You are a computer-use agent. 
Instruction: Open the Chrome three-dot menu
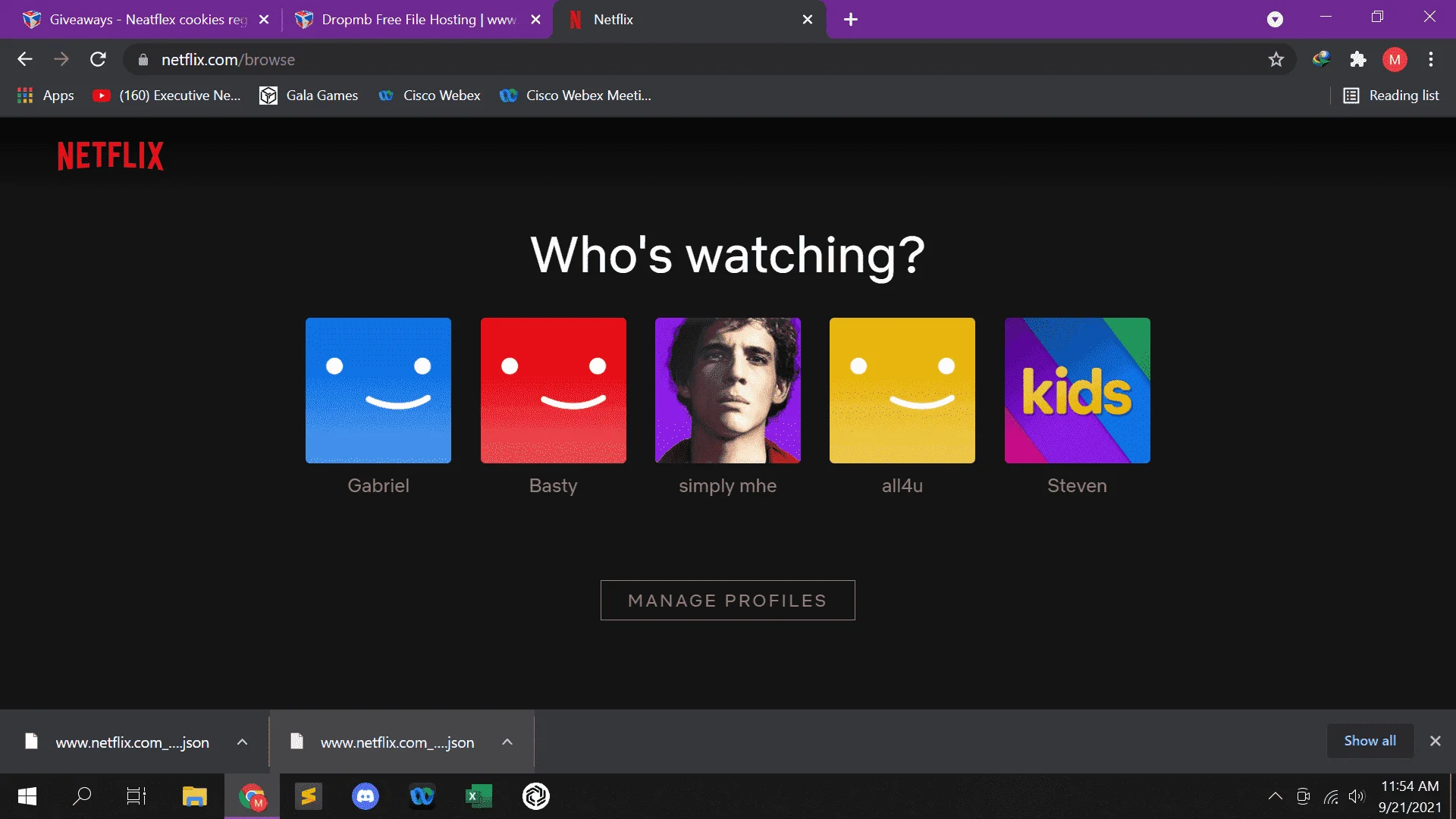point(1431,59)
